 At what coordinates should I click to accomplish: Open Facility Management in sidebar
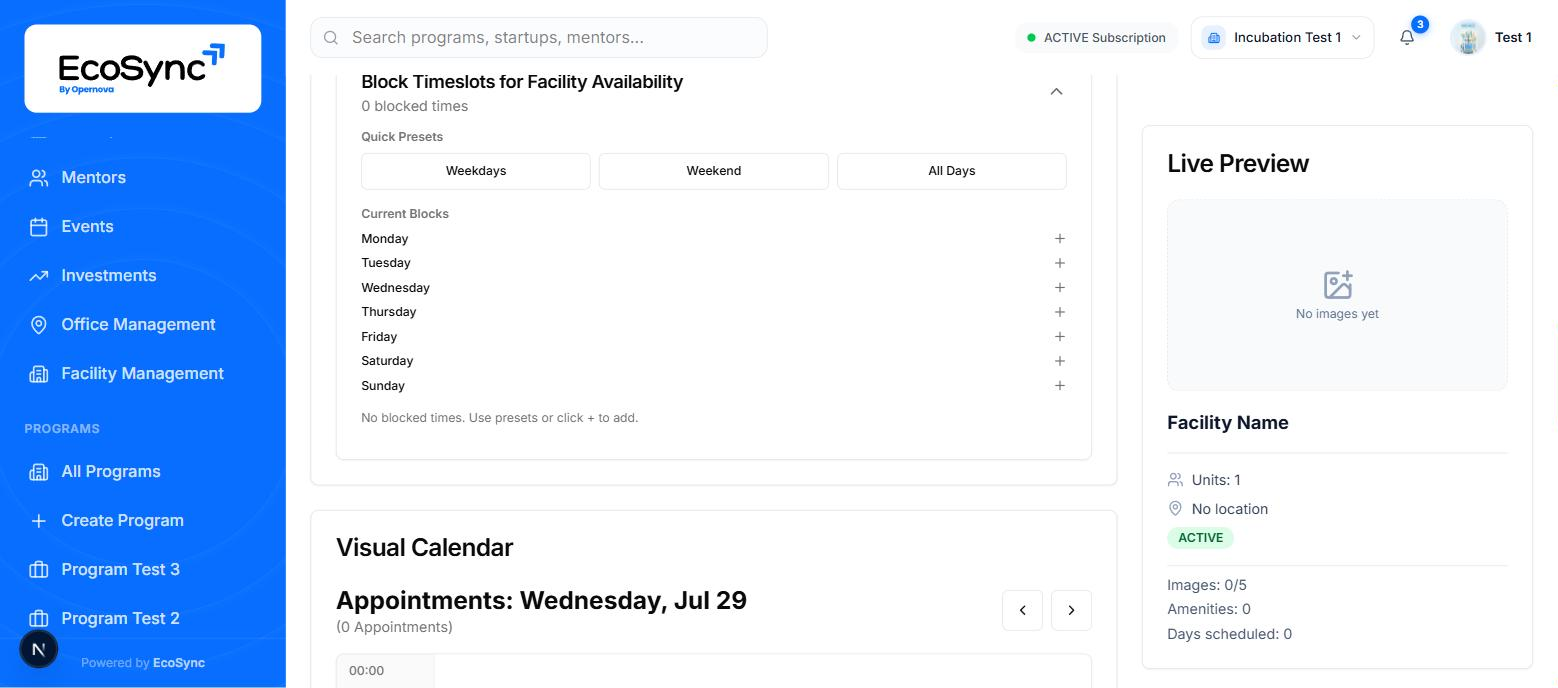[143, 374]
